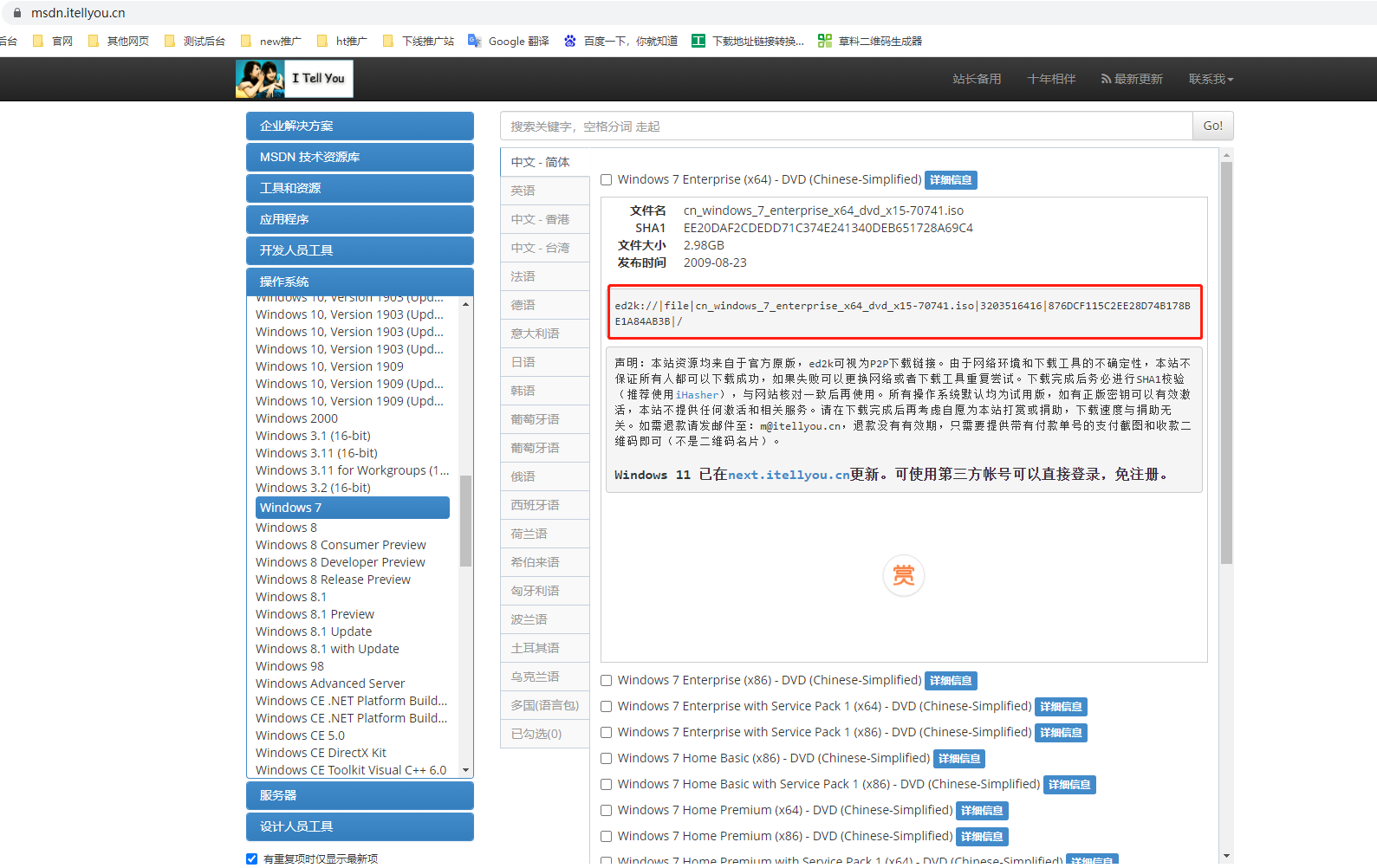This screenshot has width=1377, height=868.
Task: Click the OS list scrollbar thumb
Action: point(465,521)
